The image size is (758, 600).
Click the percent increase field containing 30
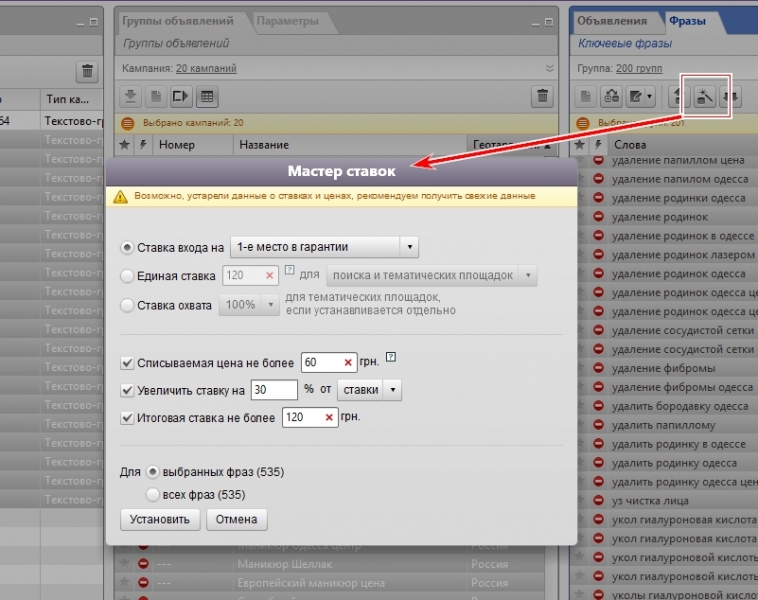(274, 390)
